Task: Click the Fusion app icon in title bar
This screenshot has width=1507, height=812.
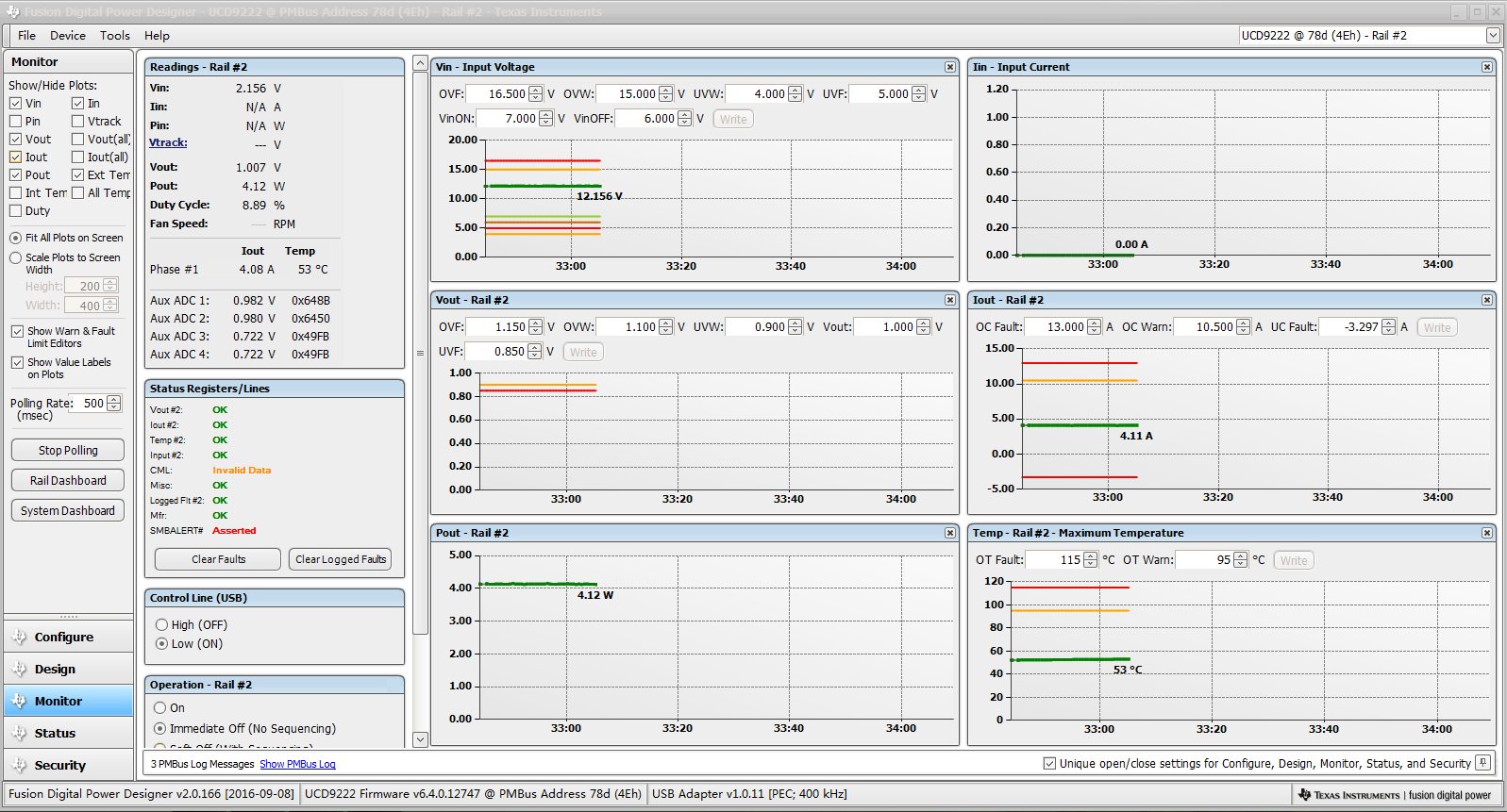Action: click(x=12, y=12)
